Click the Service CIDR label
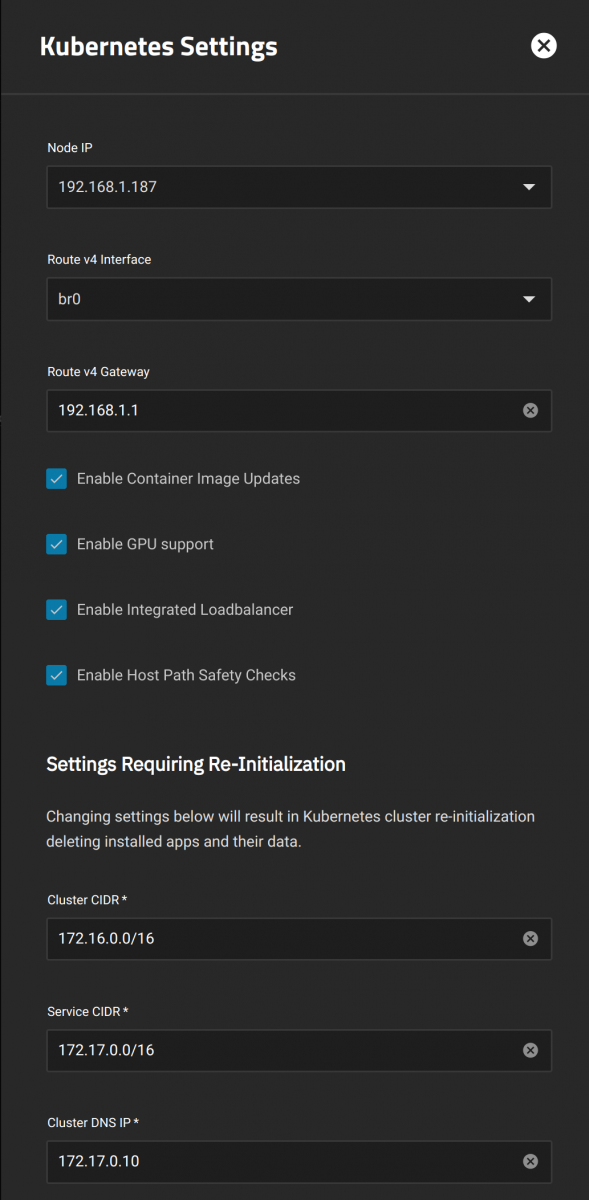 click(x=88, y=1012)
